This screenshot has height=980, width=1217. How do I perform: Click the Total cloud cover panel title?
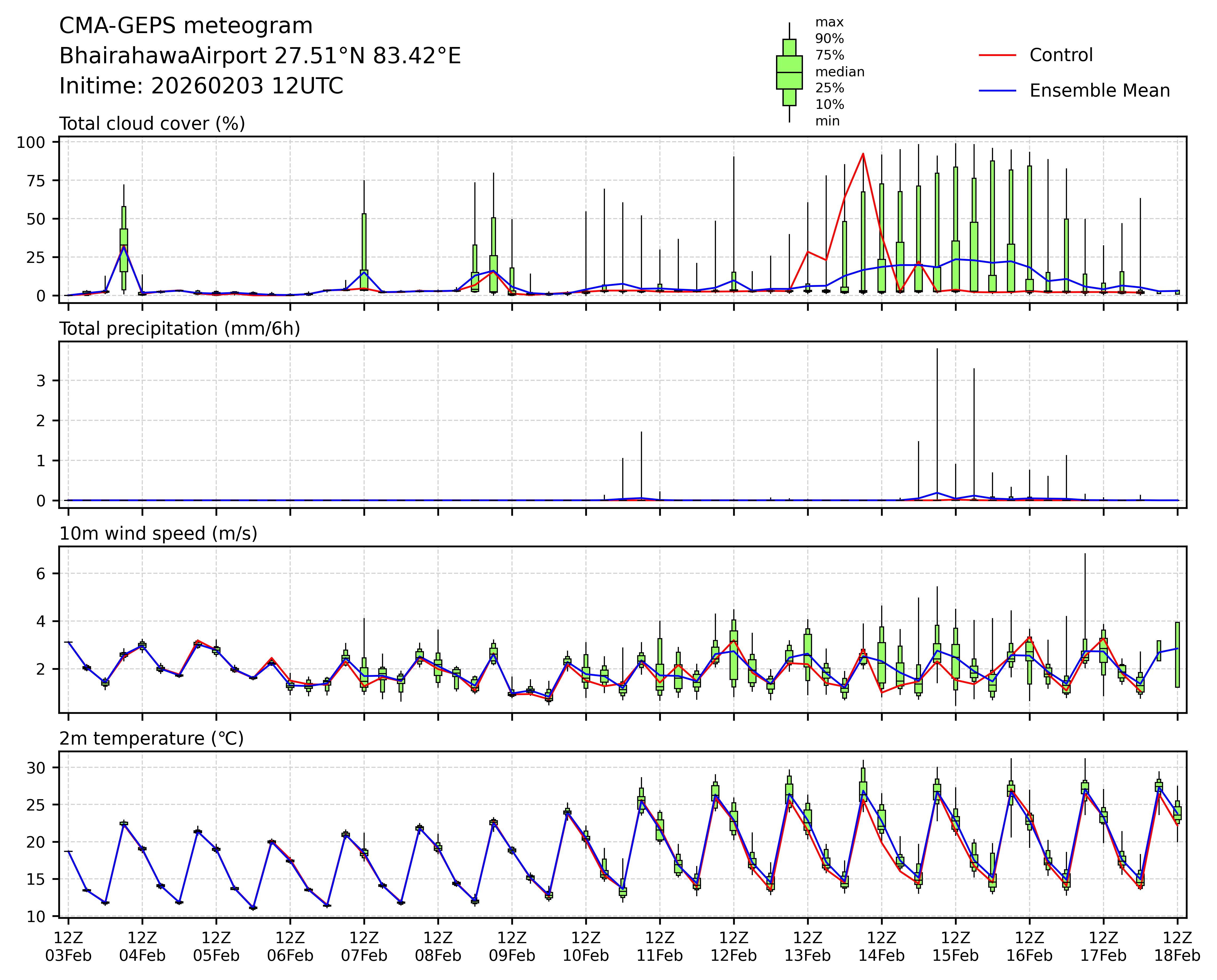[x=152, y=124]
